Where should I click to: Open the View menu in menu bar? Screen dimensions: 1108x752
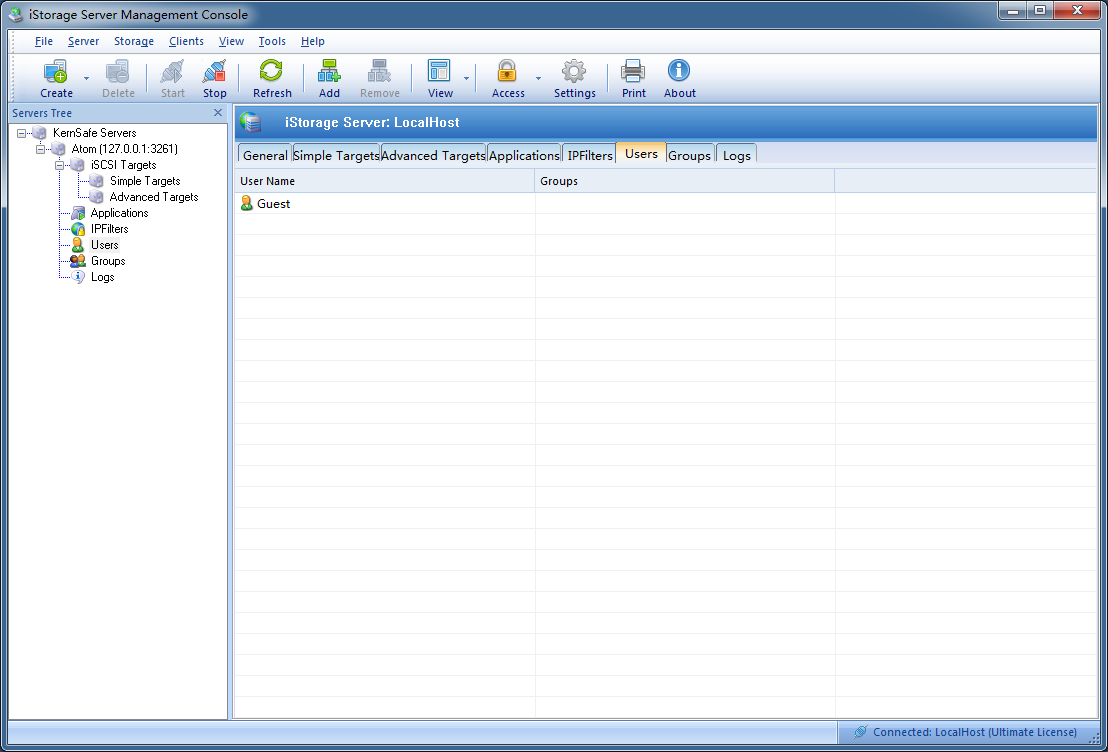[231, 42]
